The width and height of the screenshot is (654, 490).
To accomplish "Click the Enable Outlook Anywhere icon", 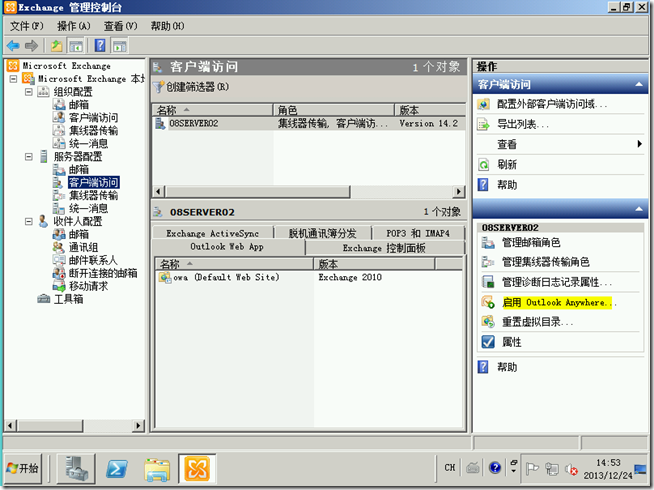I will click(488, 302).
